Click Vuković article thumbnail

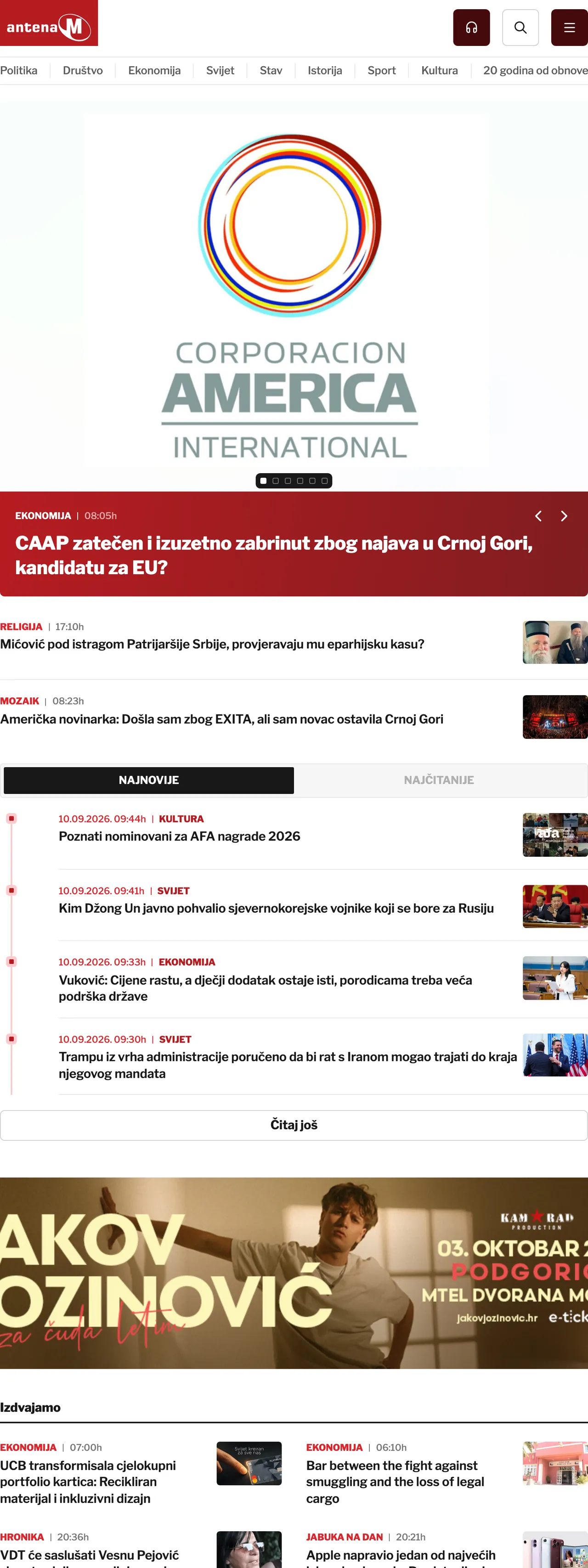click(x=555, y=978)
